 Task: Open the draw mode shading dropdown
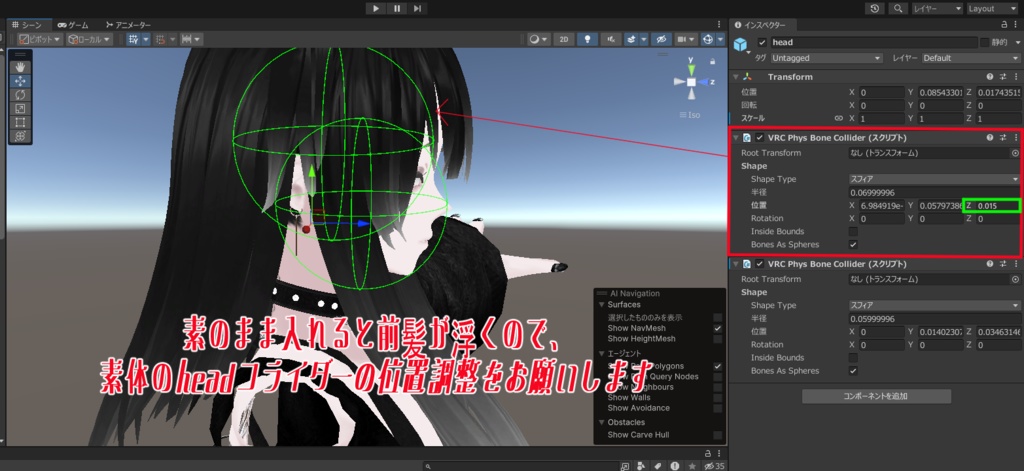pos(537,39)
